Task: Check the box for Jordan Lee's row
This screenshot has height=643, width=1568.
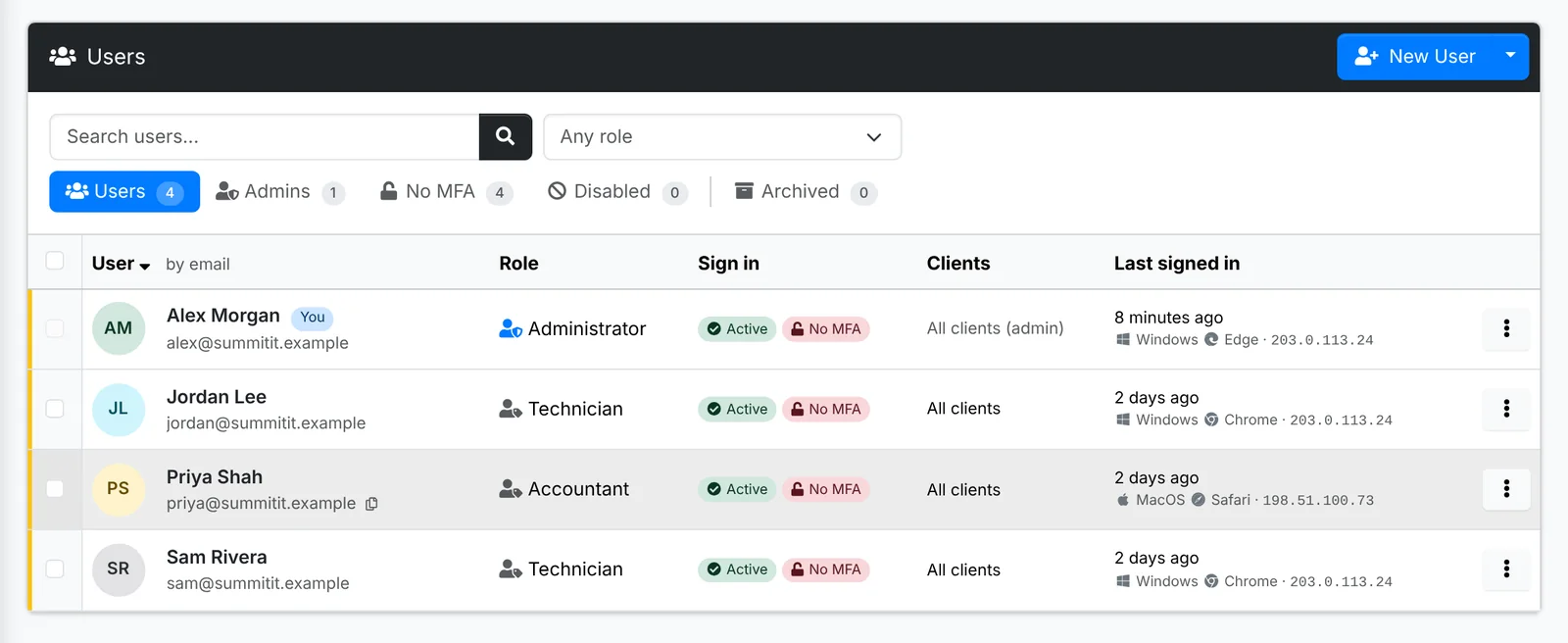Action: [55, 409]
